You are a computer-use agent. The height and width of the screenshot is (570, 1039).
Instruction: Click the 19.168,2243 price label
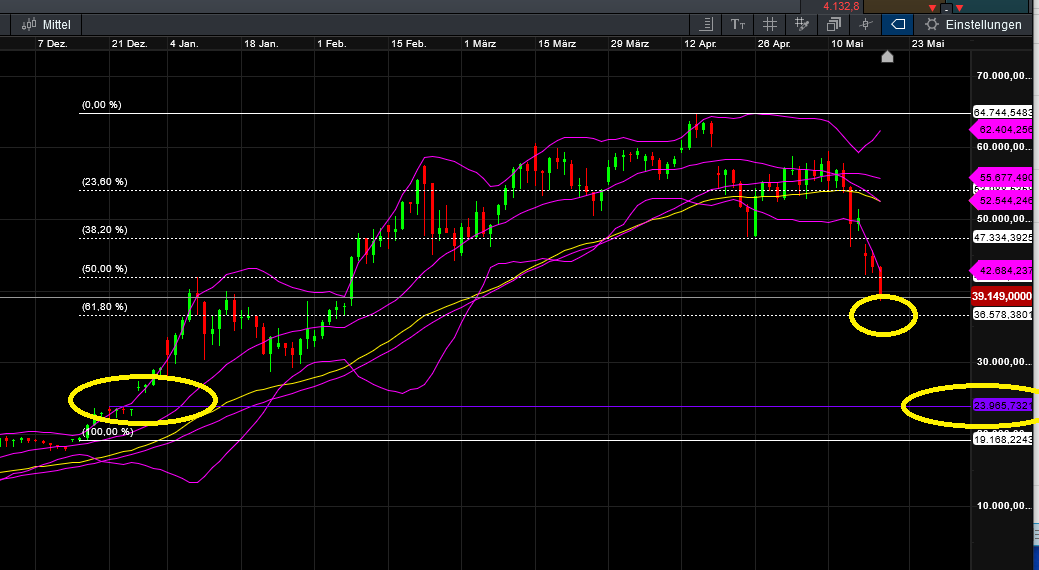point(1002,439)
